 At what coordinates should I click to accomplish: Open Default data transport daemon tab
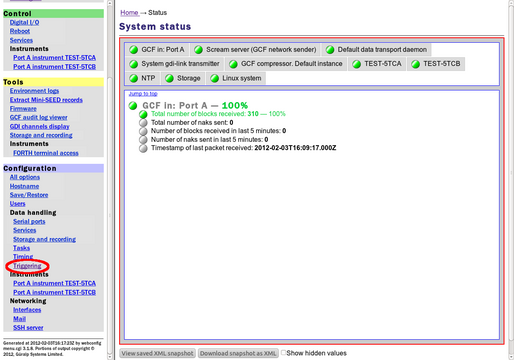click(x=377, y=50)
